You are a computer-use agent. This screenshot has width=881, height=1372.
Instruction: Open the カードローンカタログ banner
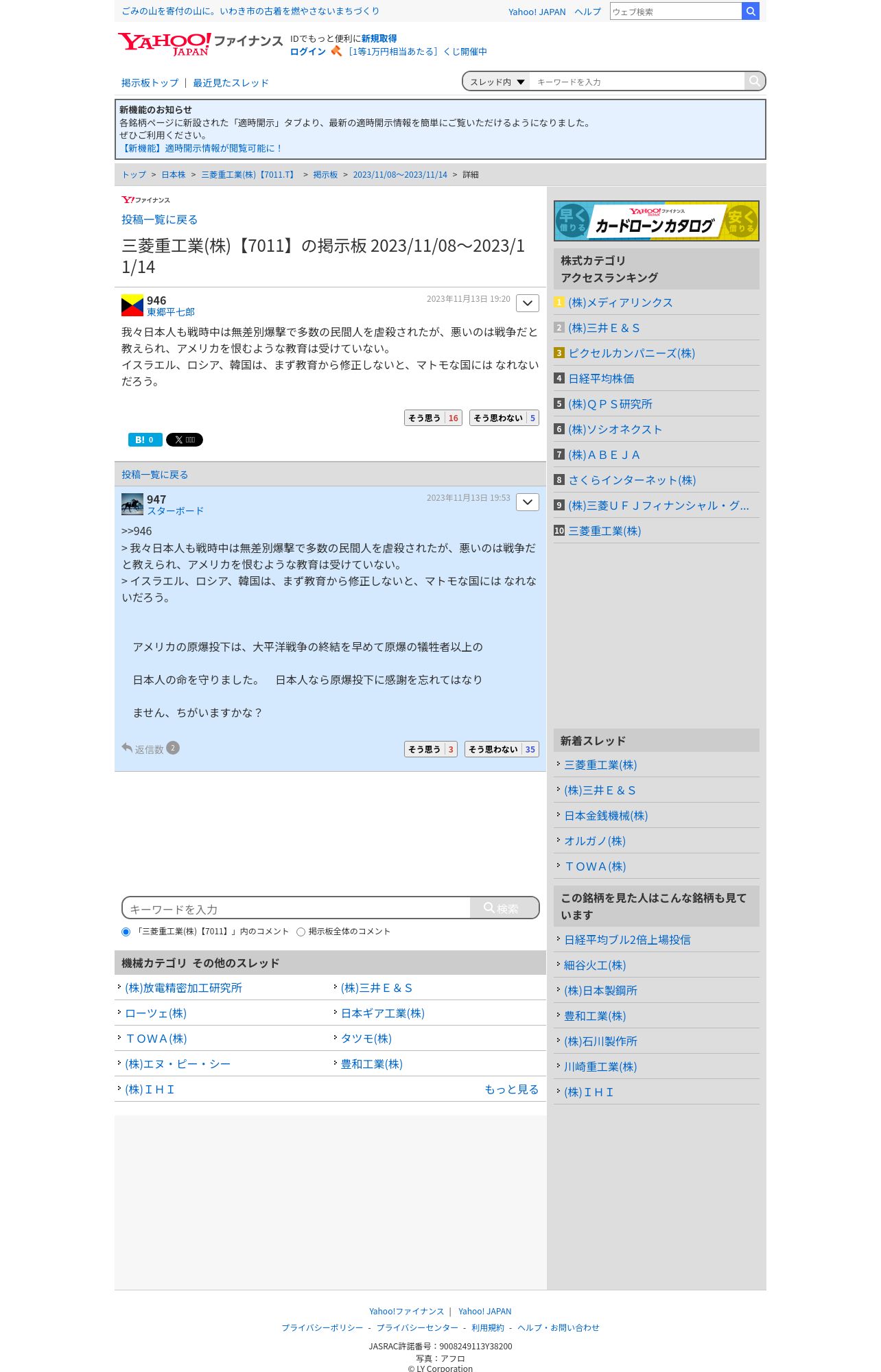657,221
